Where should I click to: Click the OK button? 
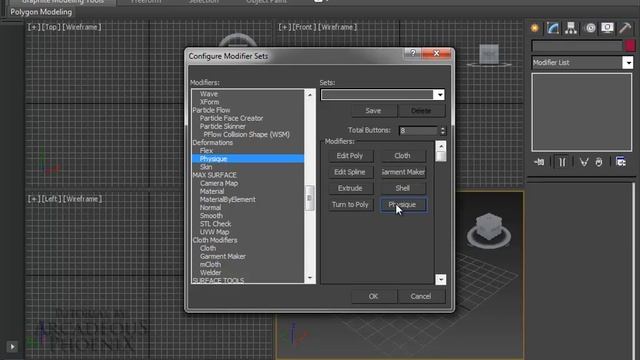tap(373, 296)
